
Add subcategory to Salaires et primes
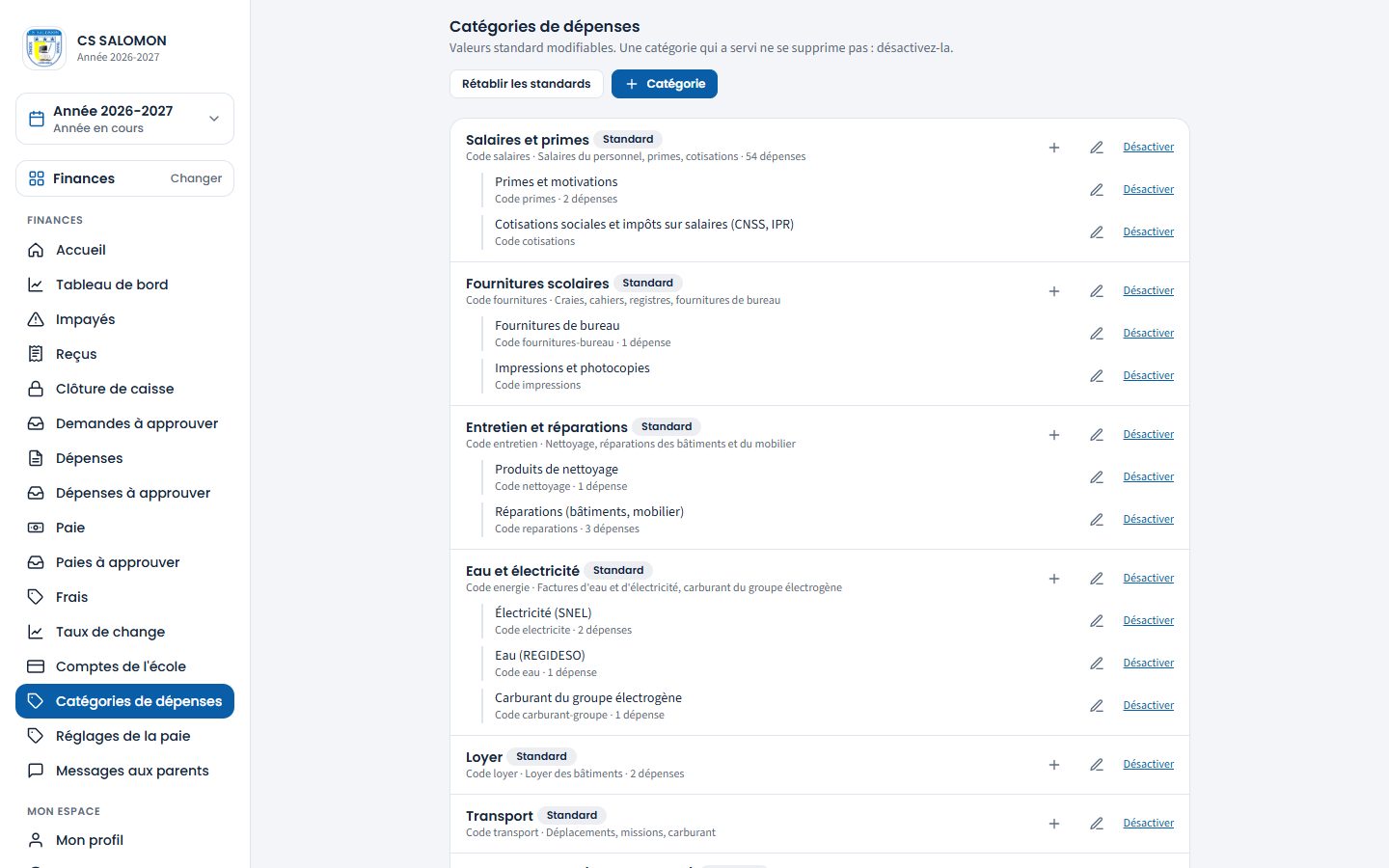(x=1054, y=148)
